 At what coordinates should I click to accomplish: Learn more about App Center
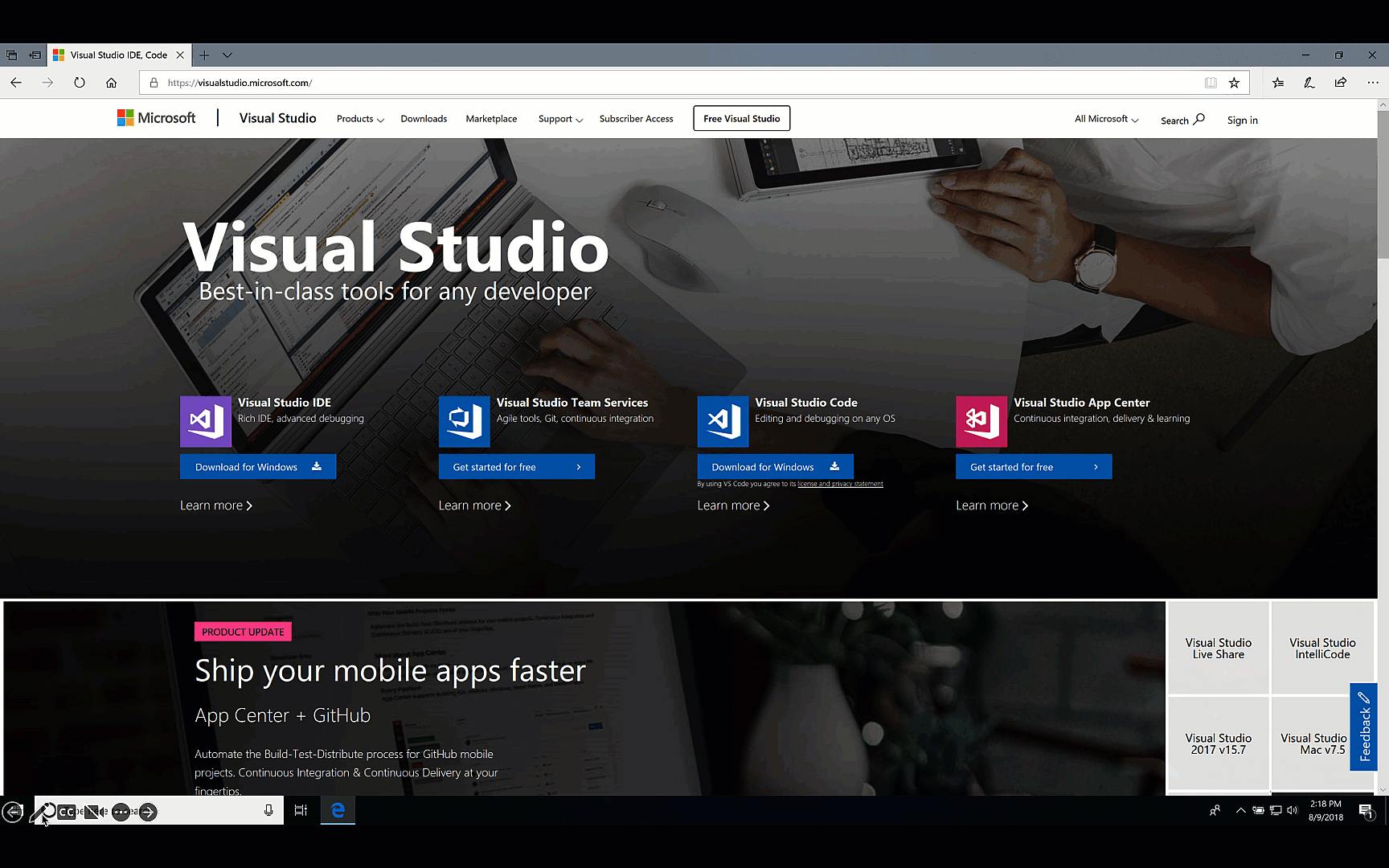click(992, 506)
